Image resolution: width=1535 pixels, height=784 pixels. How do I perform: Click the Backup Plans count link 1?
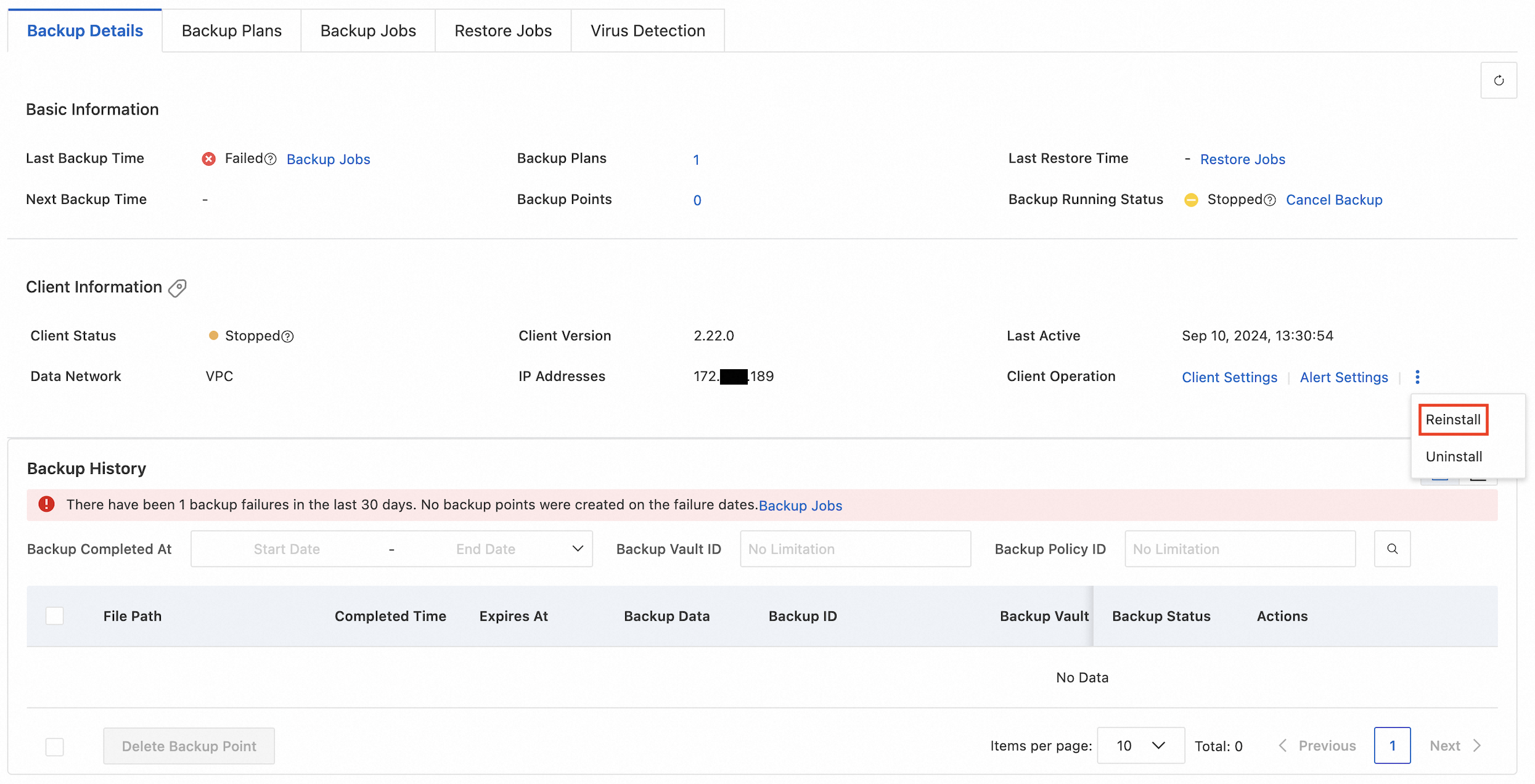696,160
